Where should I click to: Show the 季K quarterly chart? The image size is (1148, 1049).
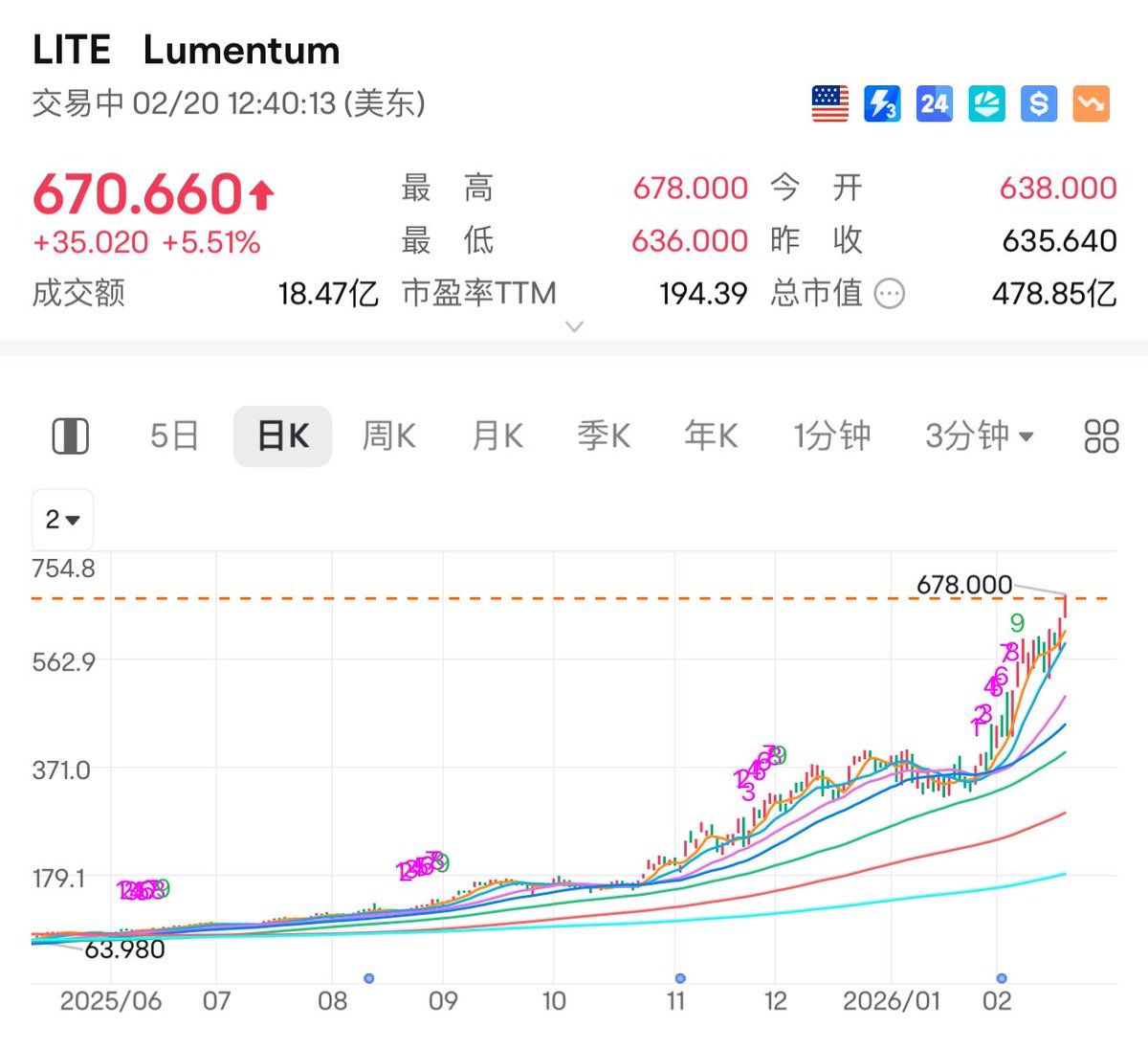pyautogui.click(x=604, y=436)
